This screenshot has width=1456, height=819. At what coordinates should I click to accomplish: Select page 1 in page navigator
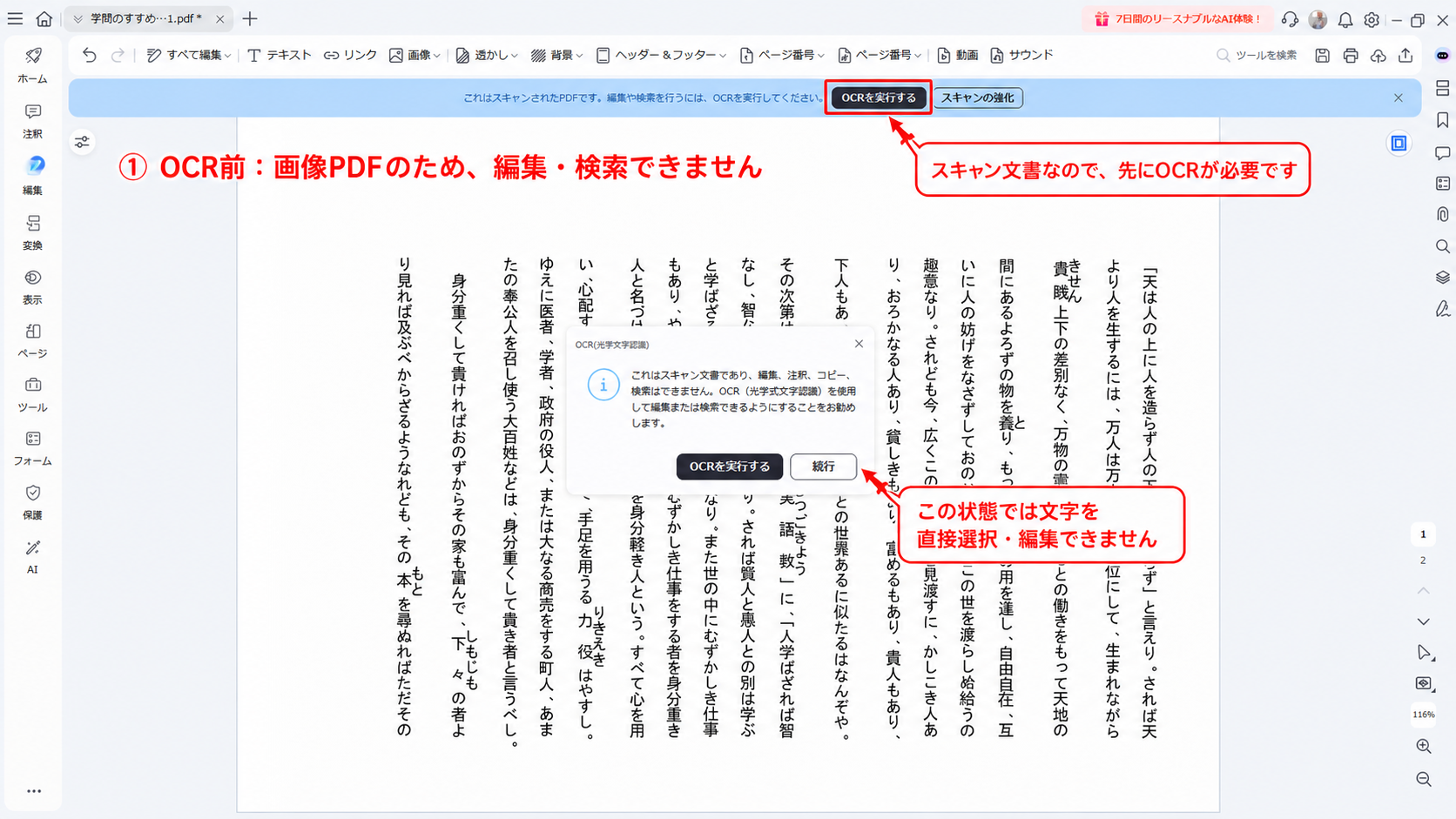tap(1423, 534)
